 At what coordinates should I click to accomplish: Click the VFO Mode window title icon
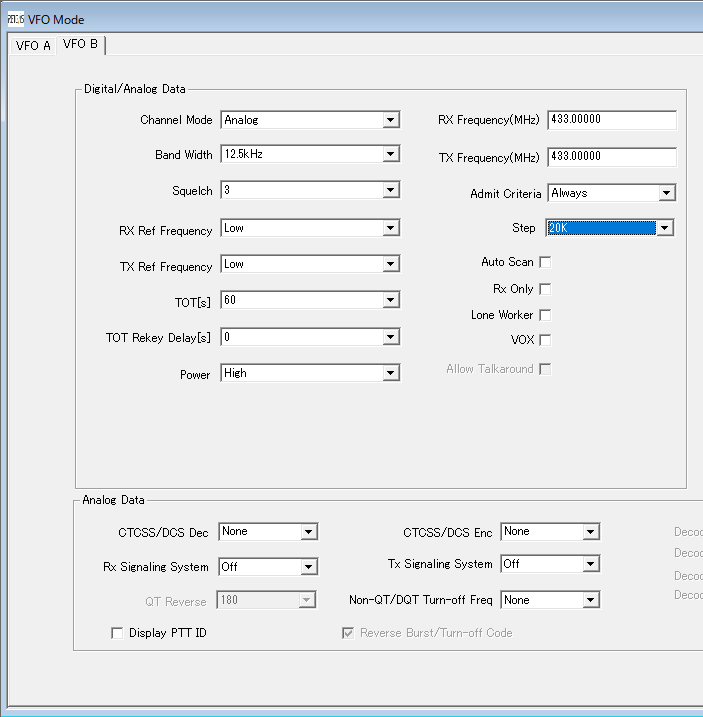[16, 19]
